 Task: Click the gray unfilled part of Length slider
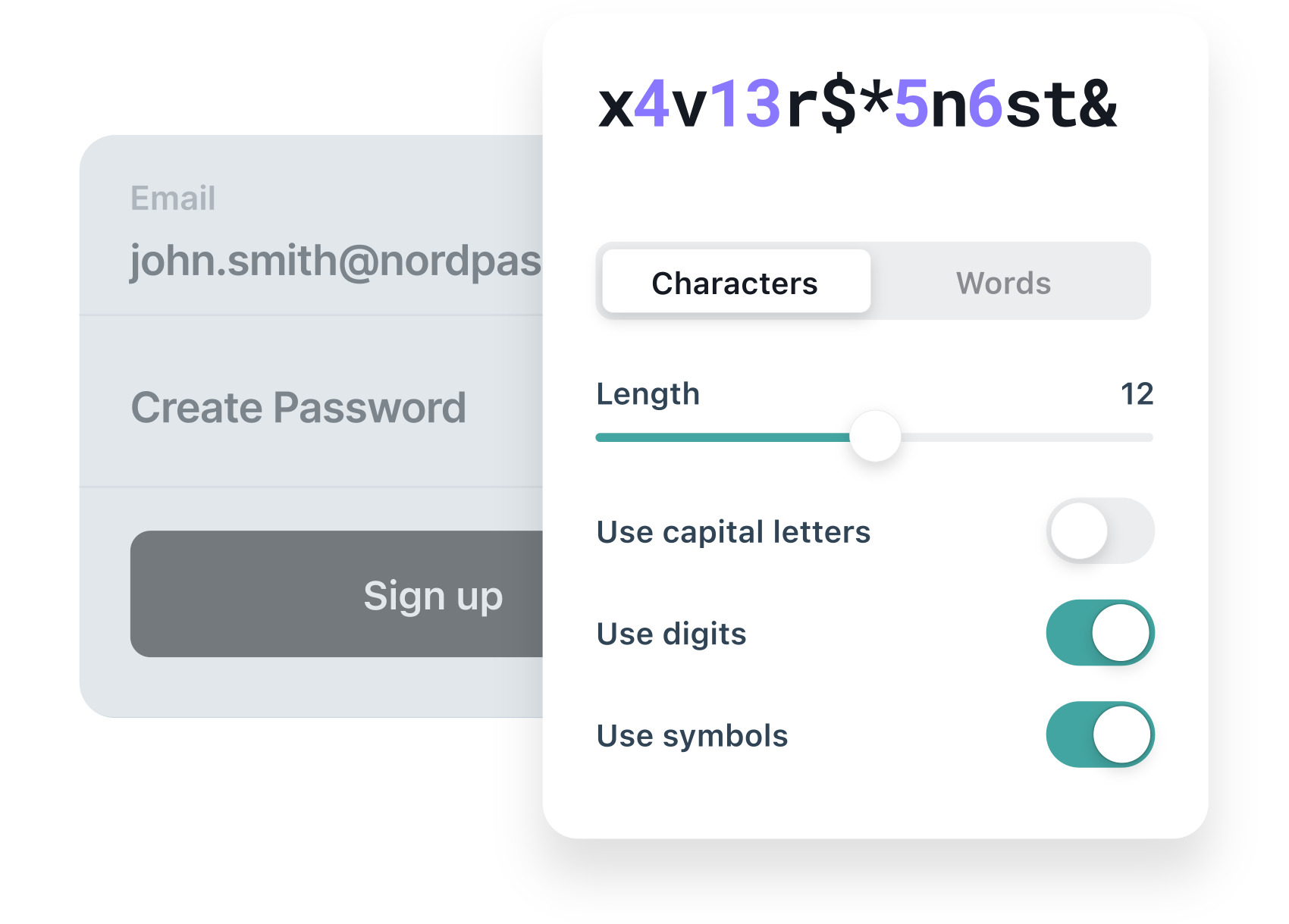[1024, 437]
